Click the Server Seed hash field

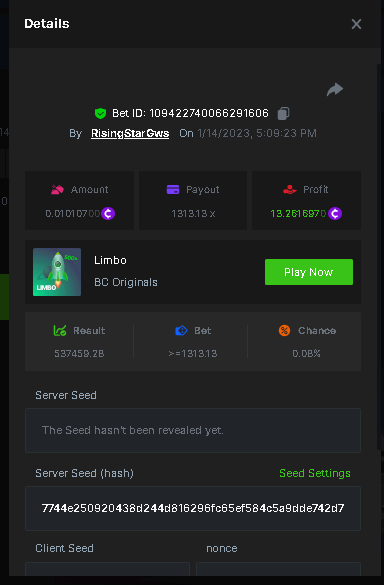[193, 508]
